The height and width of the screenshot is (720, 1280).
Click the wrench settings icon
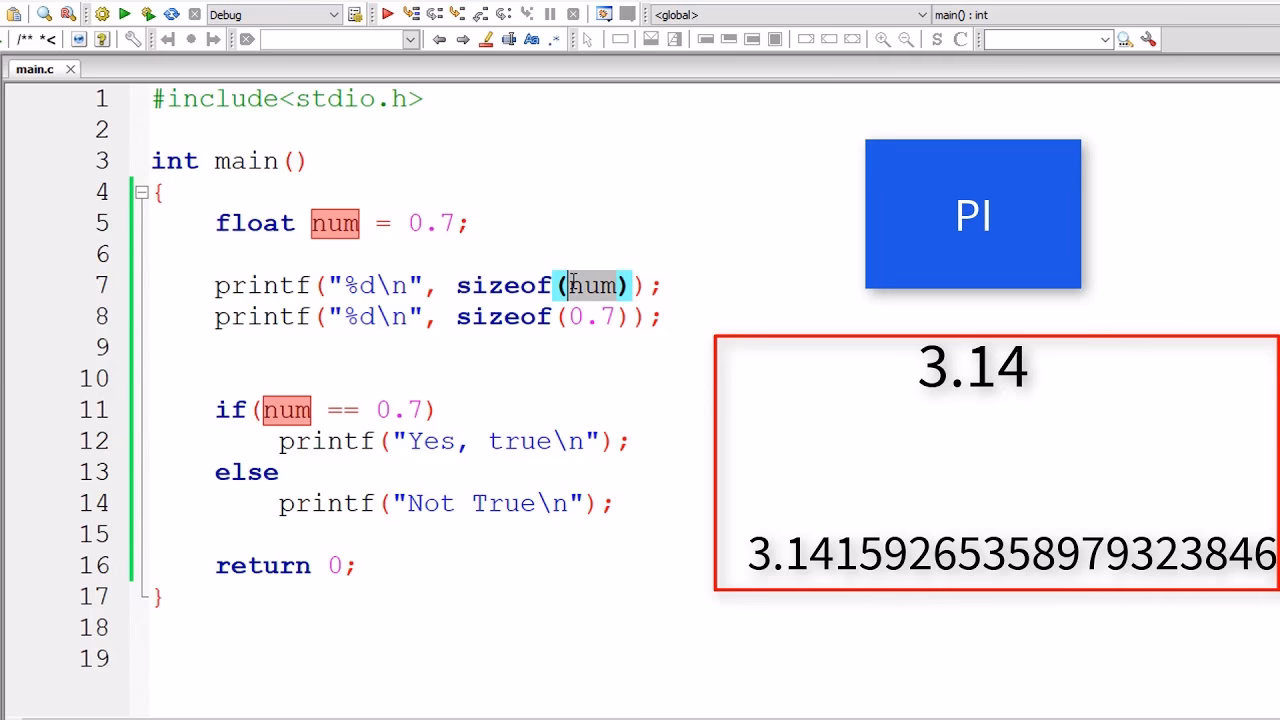pyautogui.click(x=133, y=39)
